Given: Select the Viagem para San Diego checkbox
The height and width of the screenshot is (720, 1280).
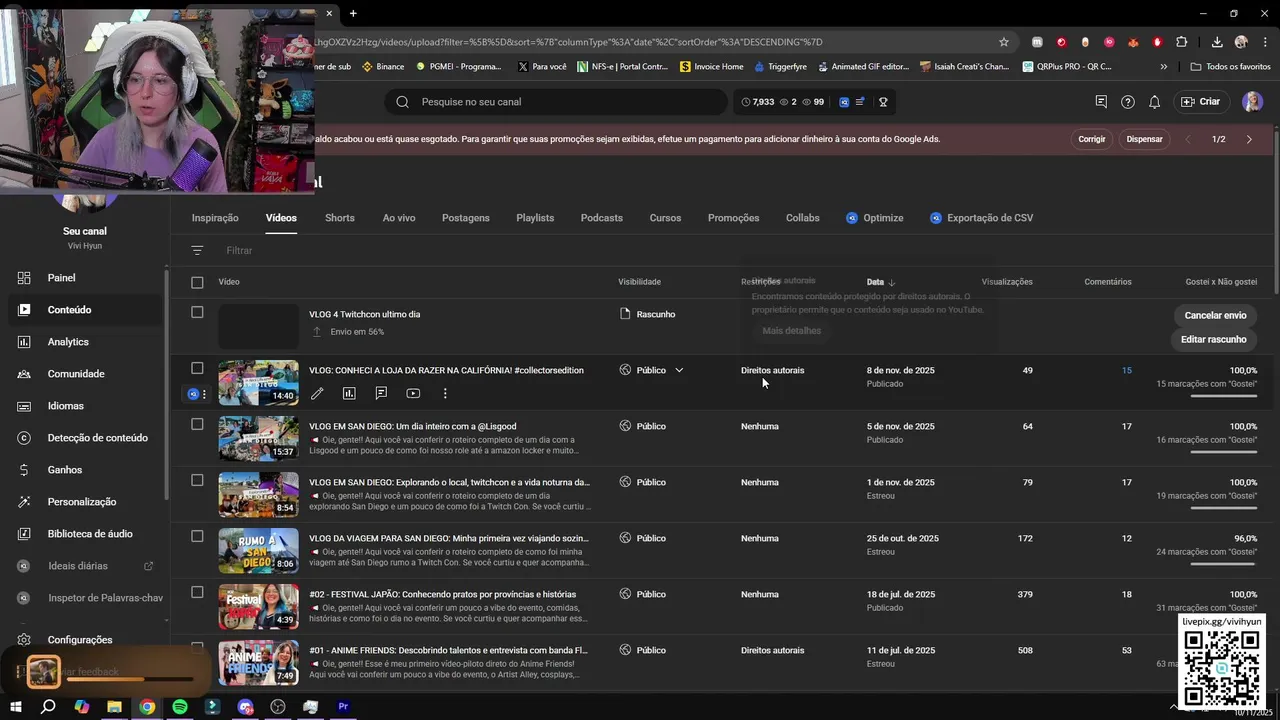Looking at the screenshot, I should point(197,536).
